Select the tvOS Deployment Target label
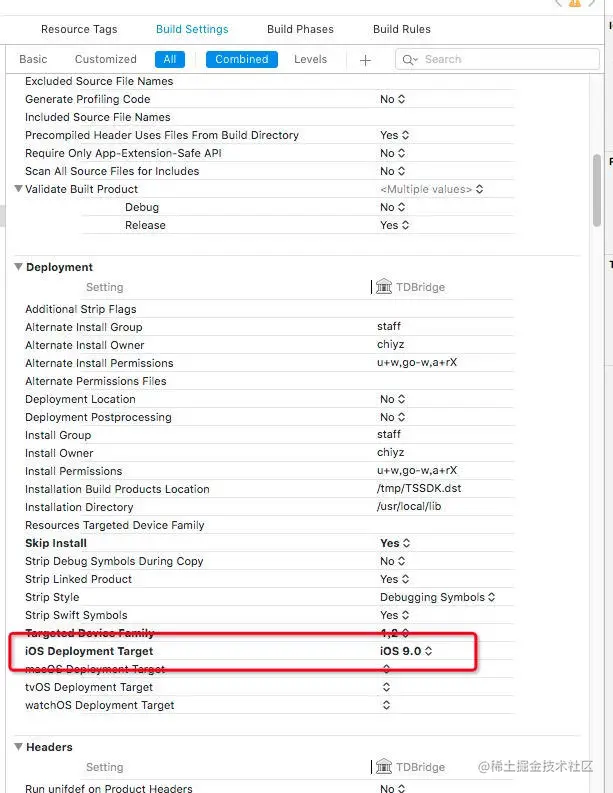This screenshot has width=613, height=793. [89, 687]
